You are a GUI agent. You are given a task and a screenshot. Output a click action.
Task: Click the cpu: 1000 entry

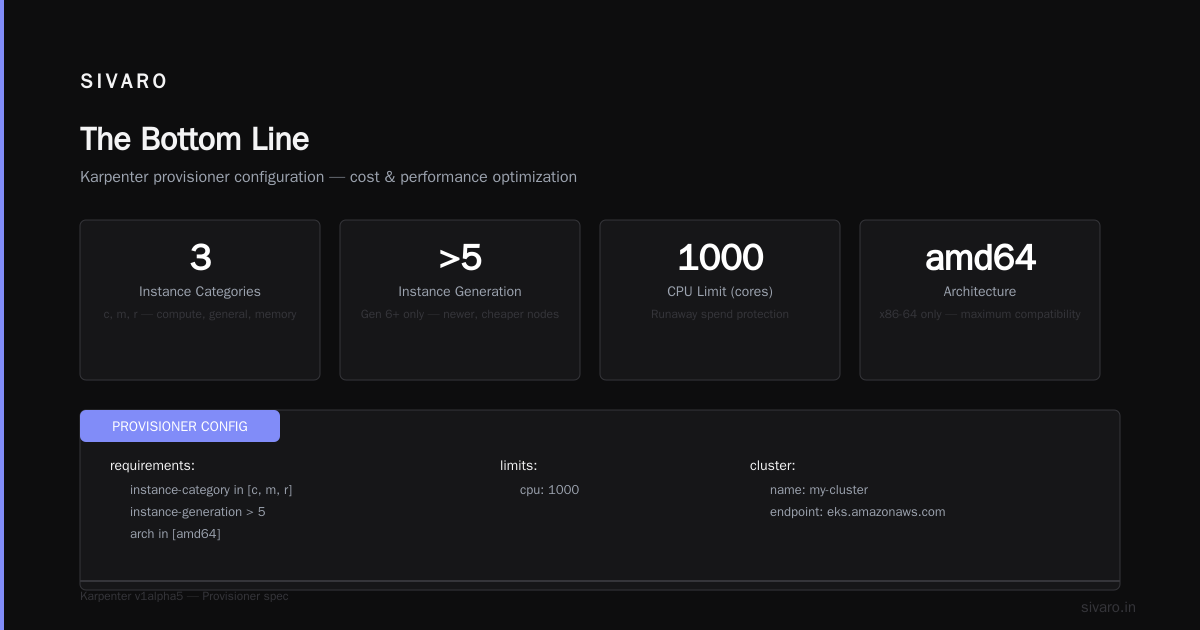[549, 490]
